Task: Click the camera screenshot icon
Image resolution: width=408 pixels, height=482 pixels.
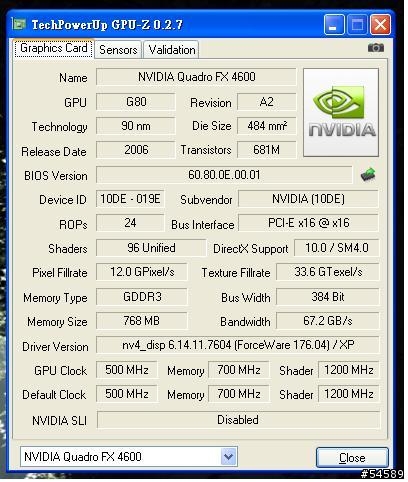Action: click(x=376, y=48)
